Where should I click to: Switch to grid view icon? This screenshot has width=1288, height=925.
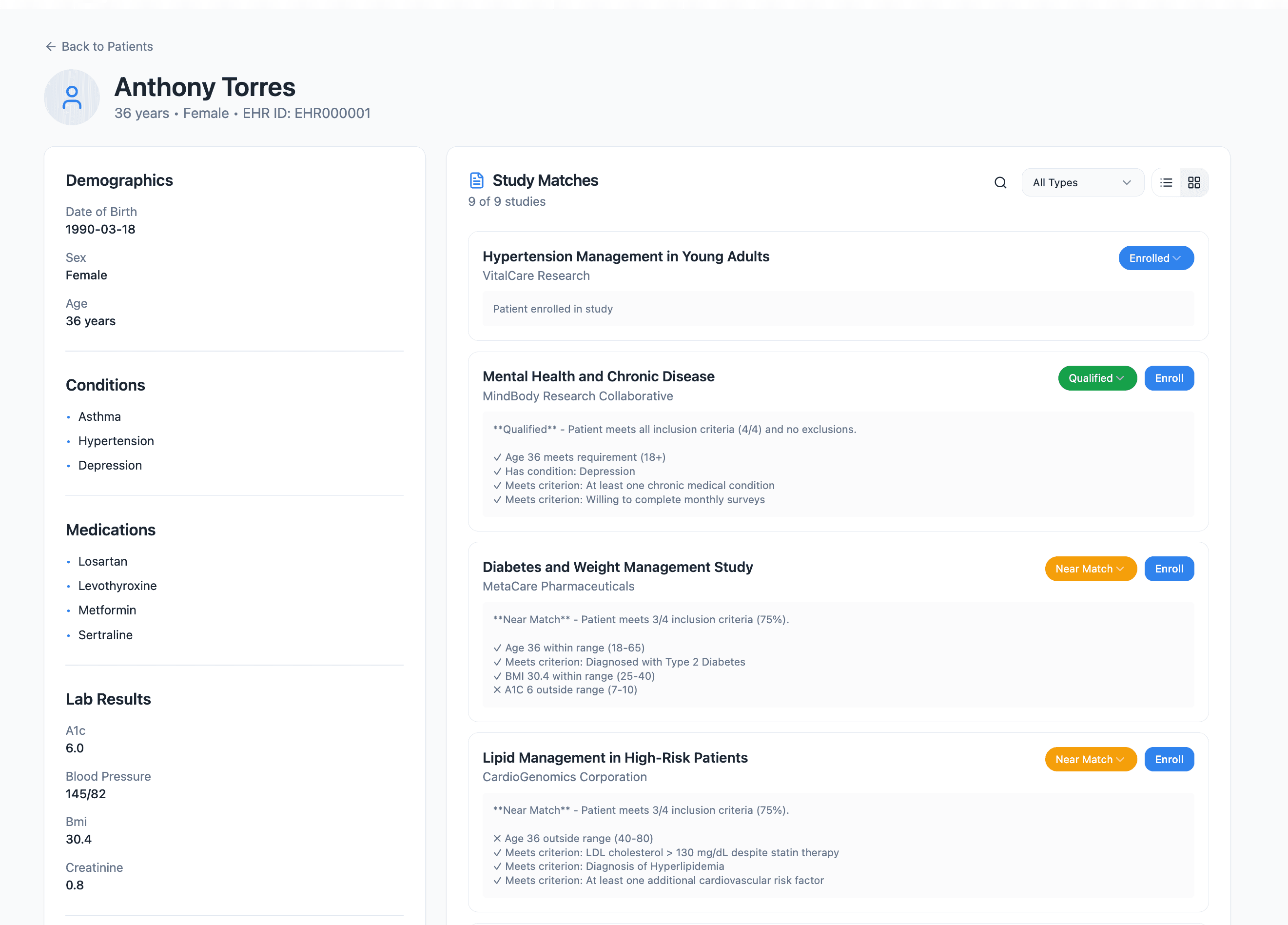coord(1194,182)
